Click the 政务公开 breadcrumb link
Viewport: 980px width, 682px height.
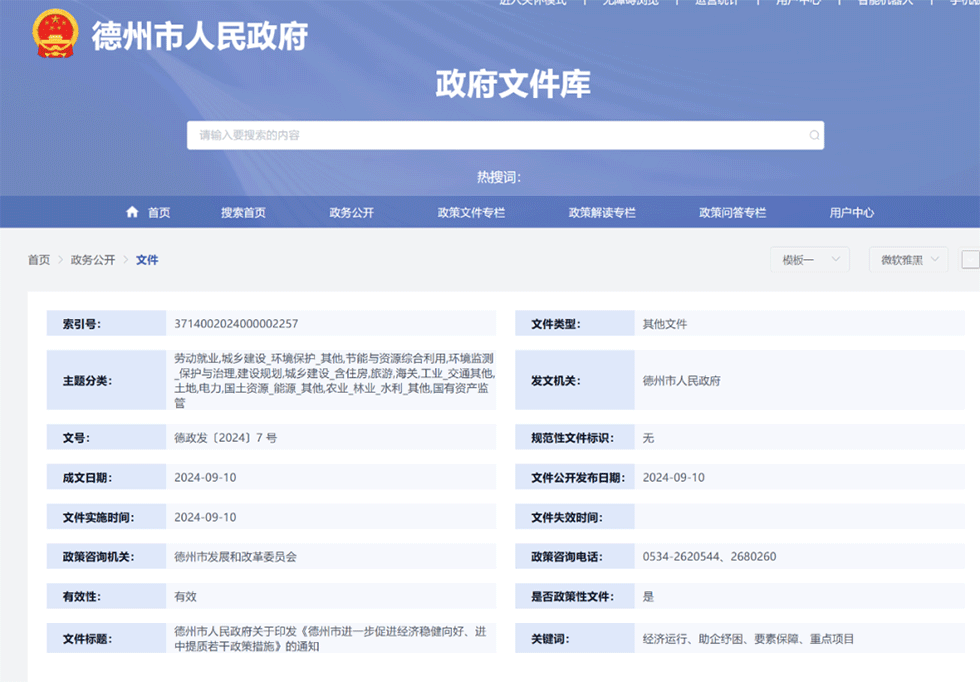pyautogui.click(x=93, y=260)
